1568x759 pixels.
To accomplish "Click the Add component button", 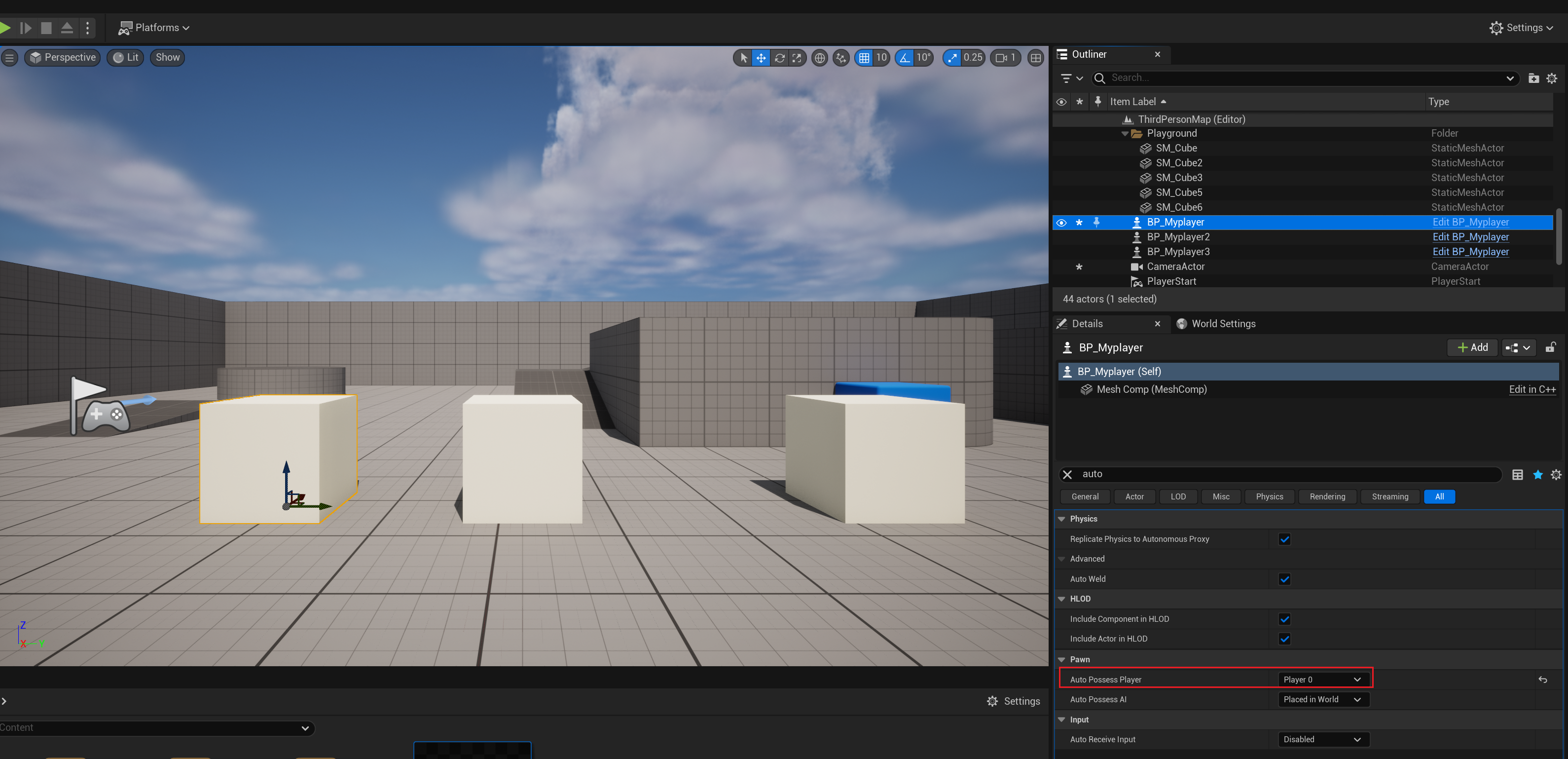I will (1472, 347).
